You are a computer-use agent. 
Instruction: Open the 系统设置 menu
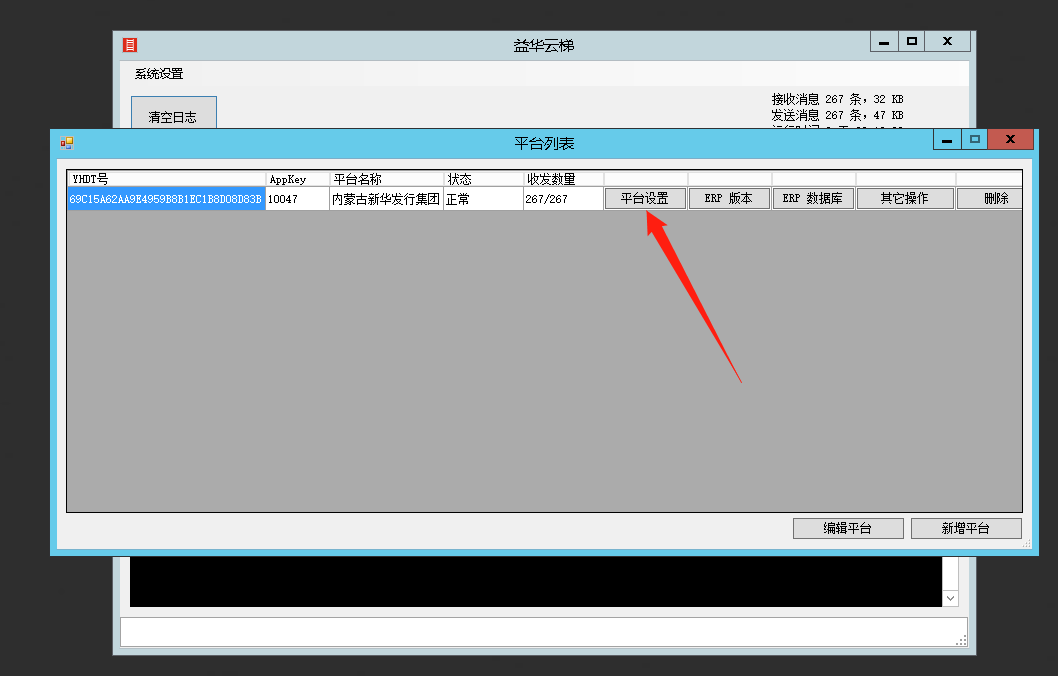coord(159,74)
